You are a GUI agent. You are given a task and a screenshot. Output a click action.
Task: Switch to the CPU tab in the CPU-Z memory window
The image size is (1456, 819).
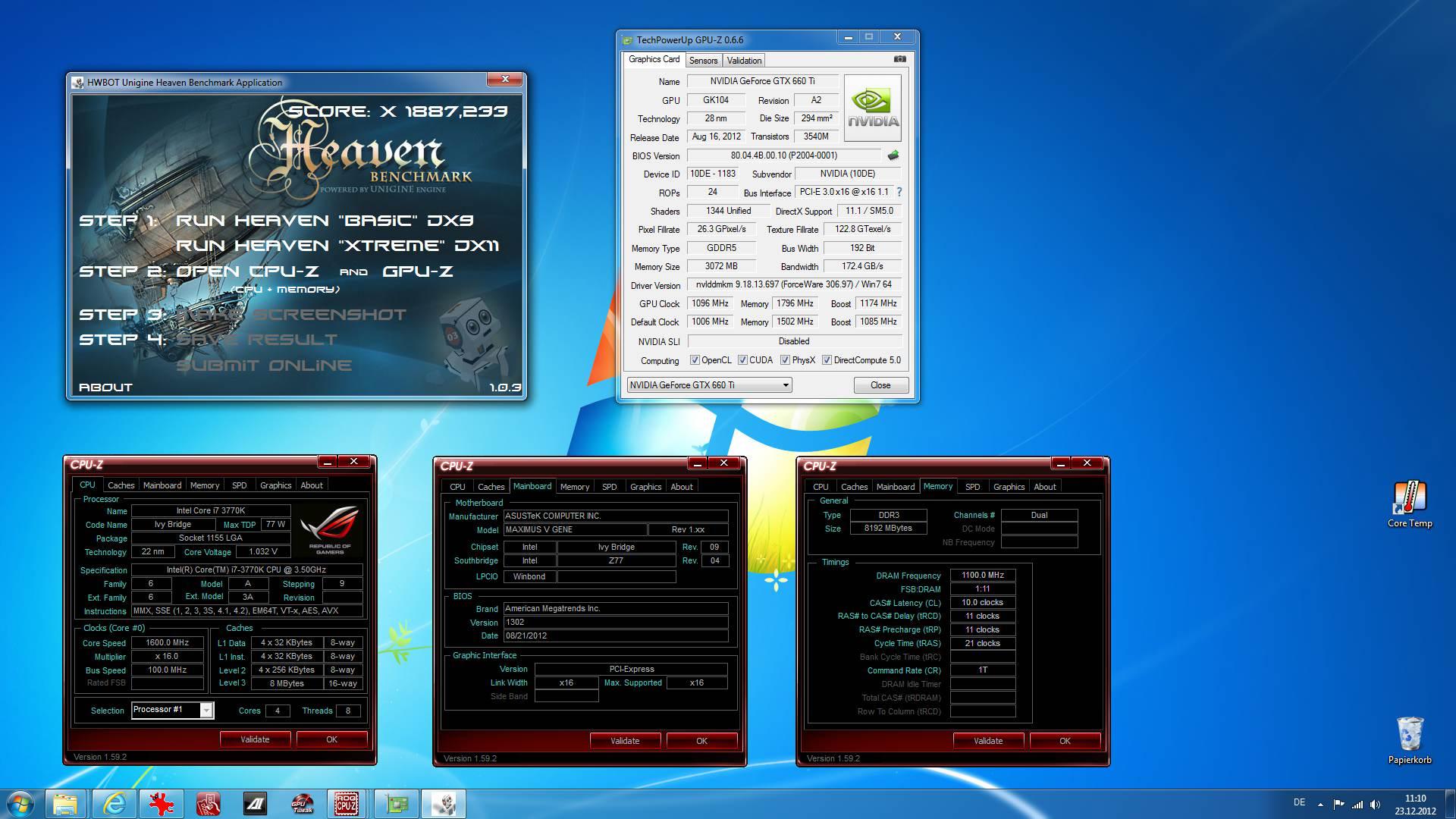[821, 487]
